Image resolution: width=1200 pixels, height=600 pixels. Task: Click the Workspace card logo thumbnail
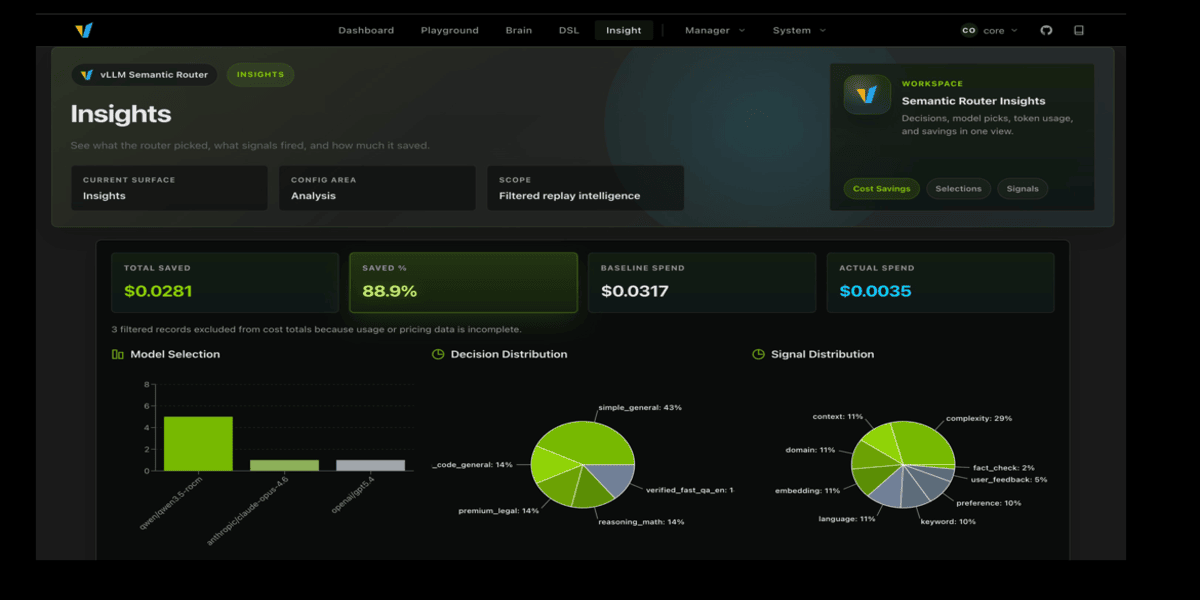point(867,95)
